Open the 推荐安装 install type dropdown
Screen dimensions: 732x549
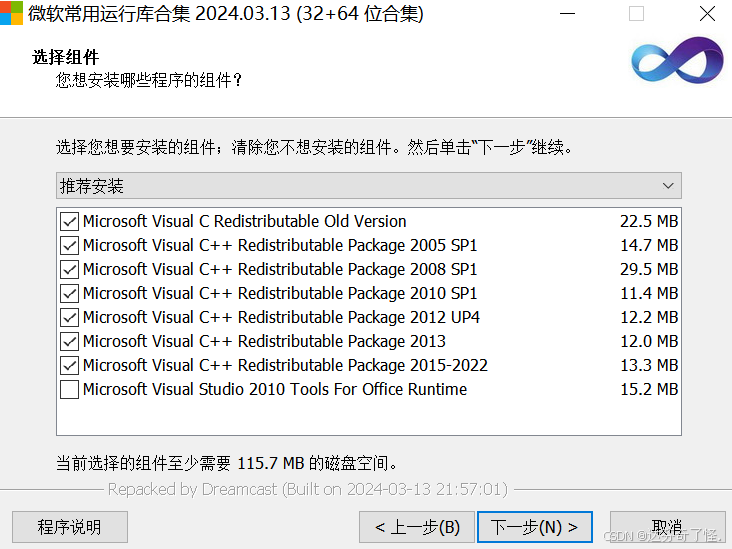(369, 186)
